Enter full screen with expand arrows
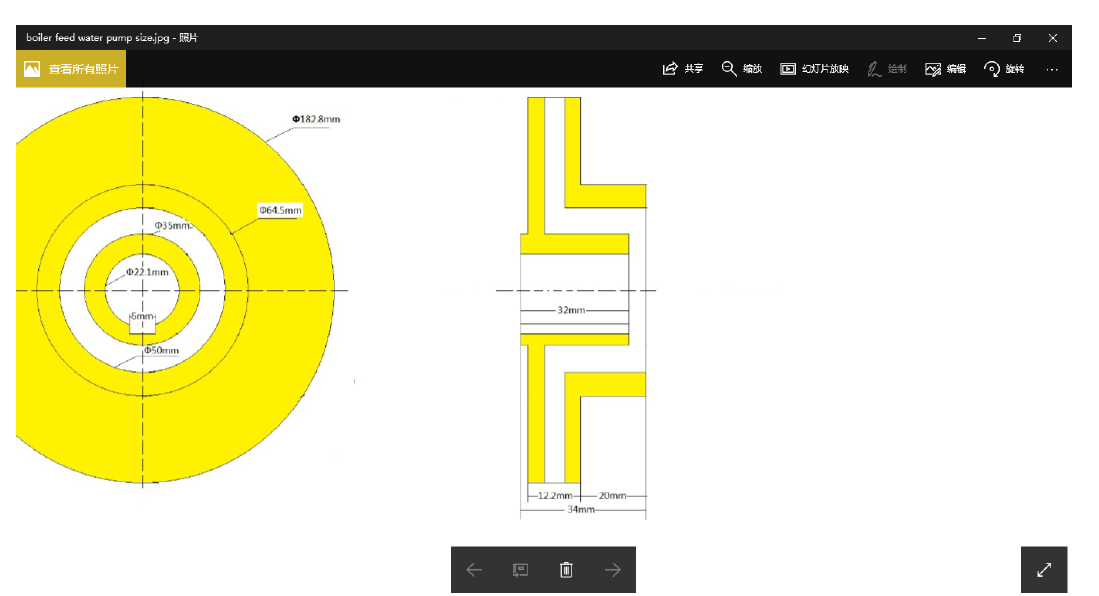The width and height of the screenshot is (1099, 596). point(1044,570)
